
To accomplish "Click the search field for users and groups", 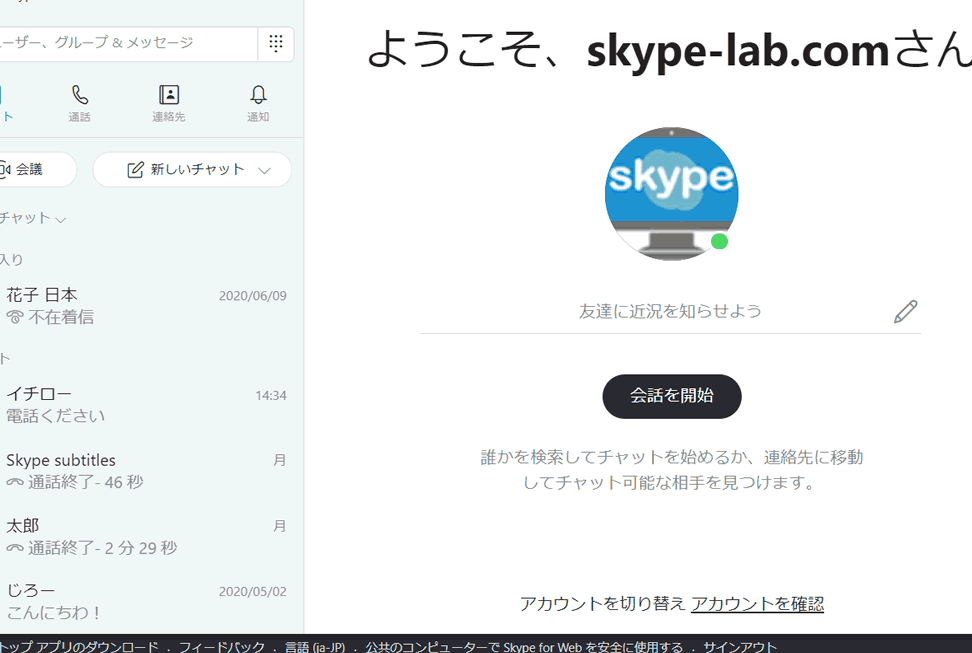I will [127, 43].
